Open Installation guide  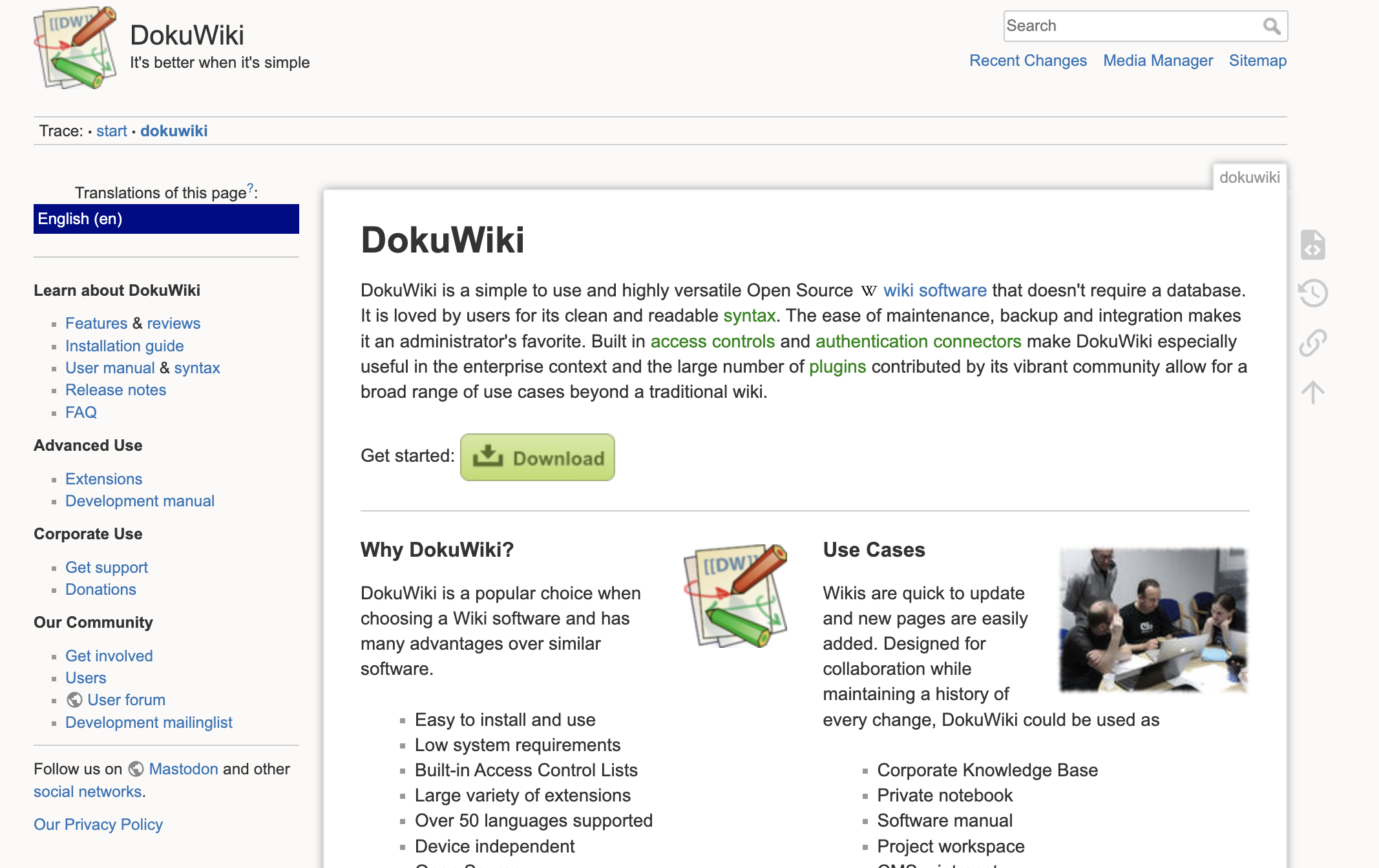tap(125, 346)
